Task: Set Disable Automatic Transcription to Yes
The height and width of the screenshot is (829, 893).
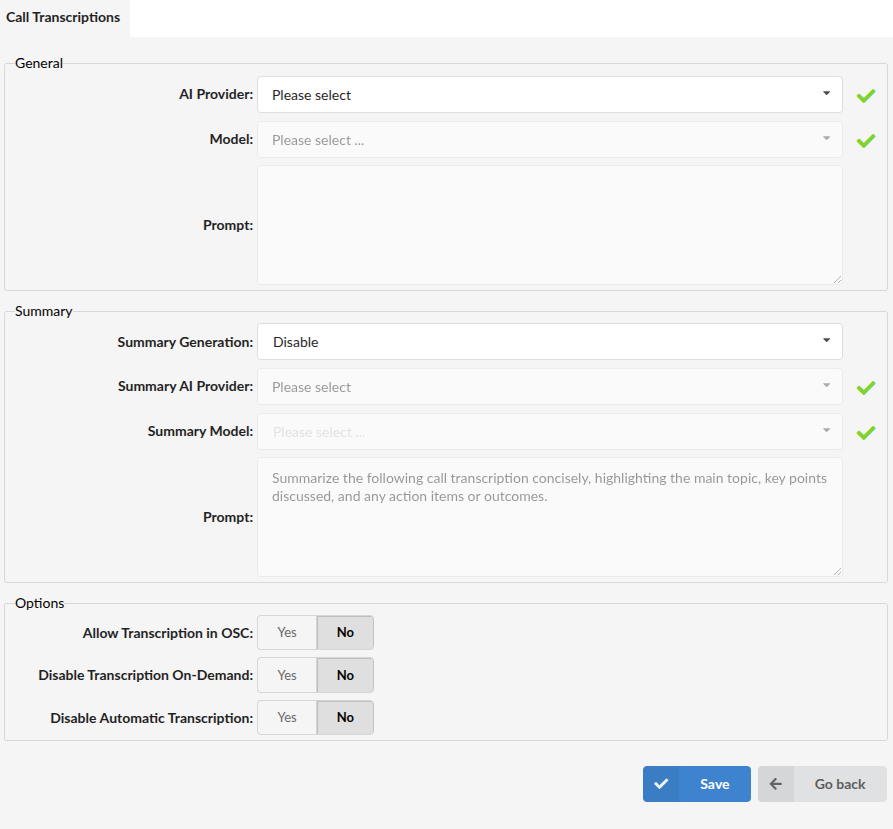Action: point(287,717)
